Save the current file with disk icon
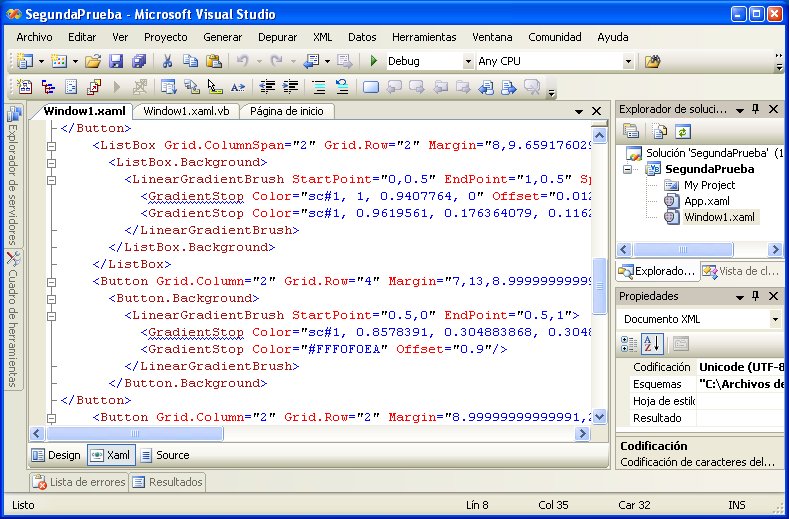This screenshot has width=789, height=519. 116,61
